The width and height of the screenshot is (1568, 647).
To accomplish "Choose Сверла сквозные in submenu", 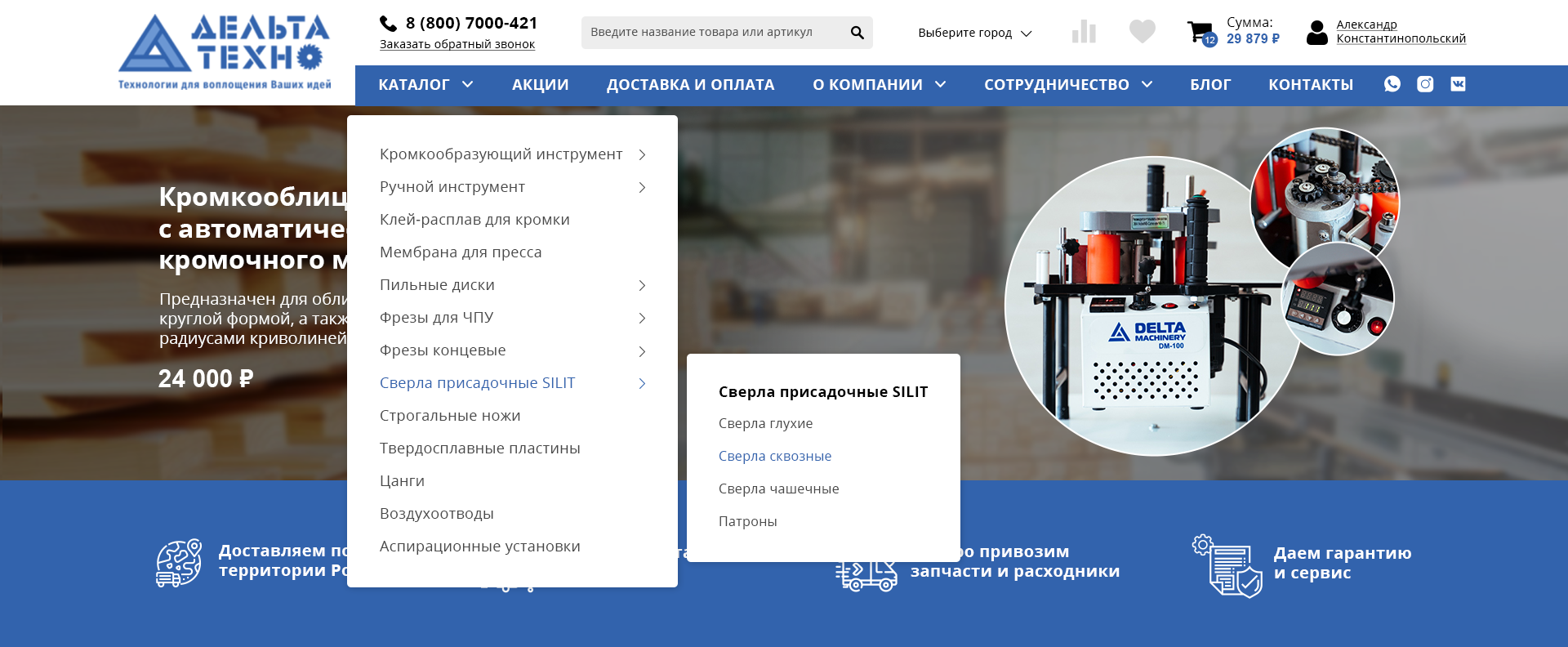I will (x=775, y=457).
